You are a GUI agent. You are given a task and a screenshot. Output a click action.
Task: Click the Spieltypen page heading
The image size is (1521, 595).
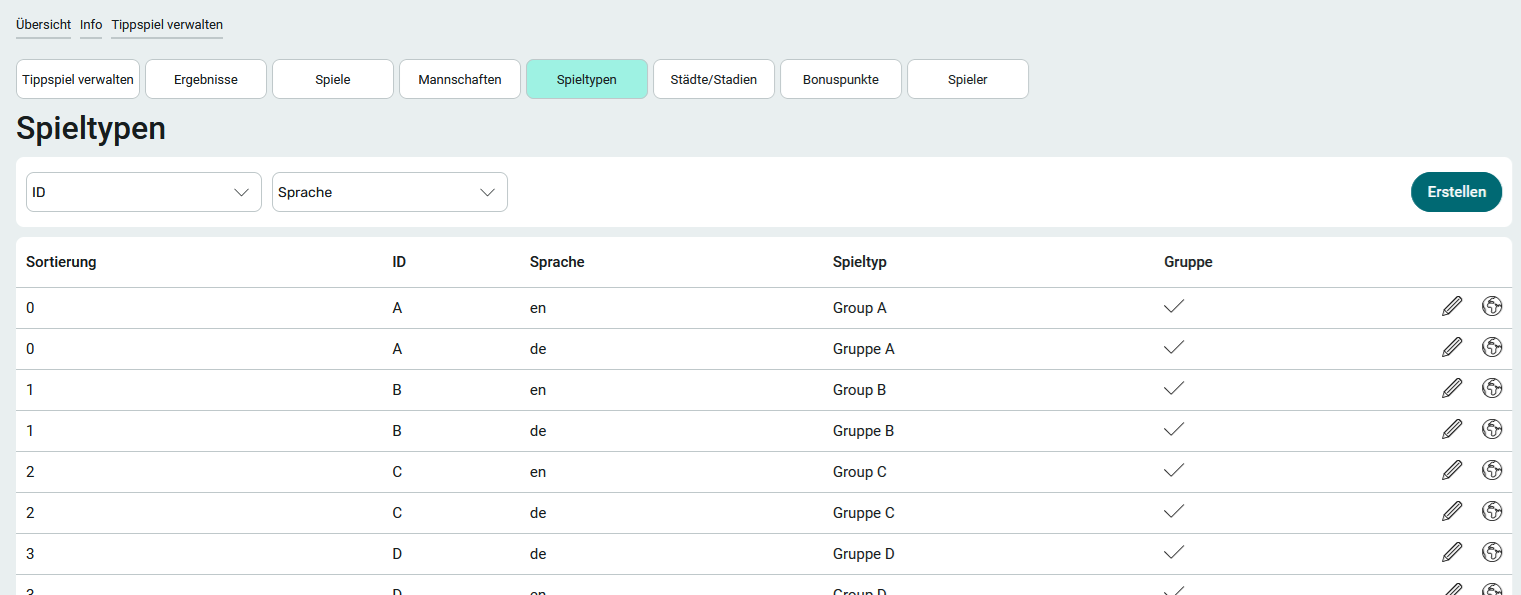(91, 129)
